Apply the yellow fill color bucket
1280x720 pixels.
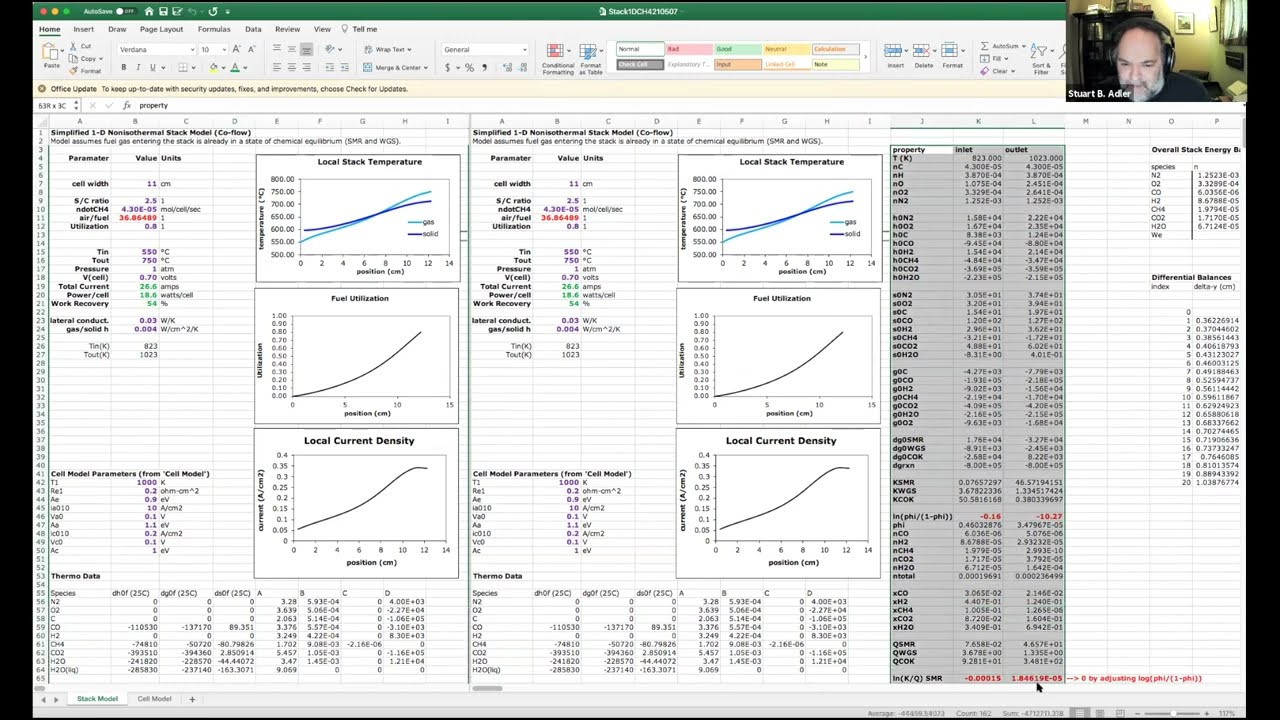[213, 68]
